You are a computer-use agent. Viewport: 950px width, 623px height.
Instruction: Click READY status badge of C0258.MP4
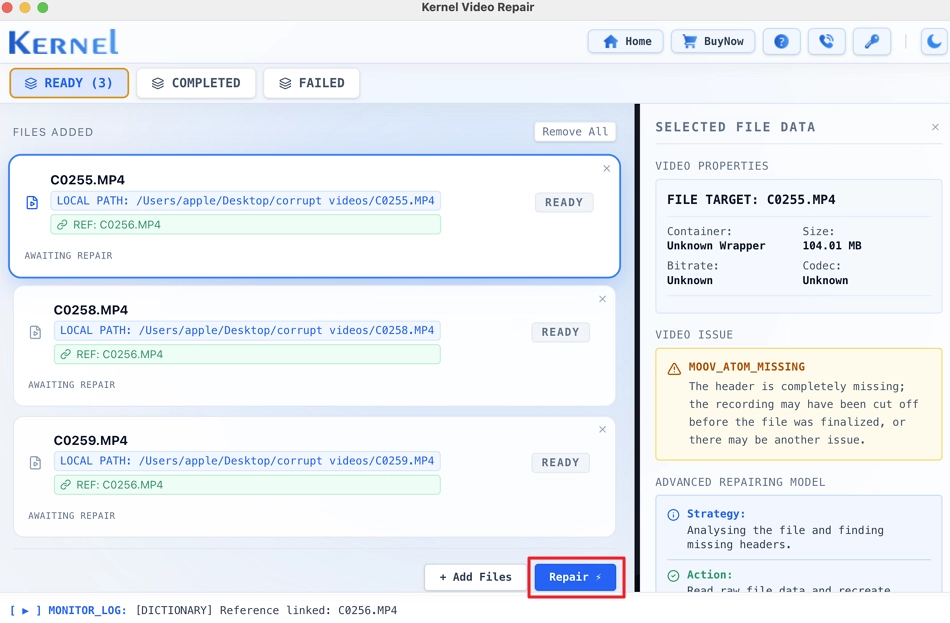point(560,332)
